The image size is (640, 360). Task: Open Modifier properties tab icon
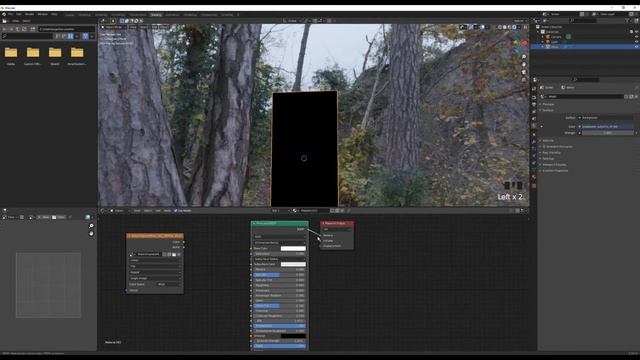pyautogui.click(x=534, y=141)
